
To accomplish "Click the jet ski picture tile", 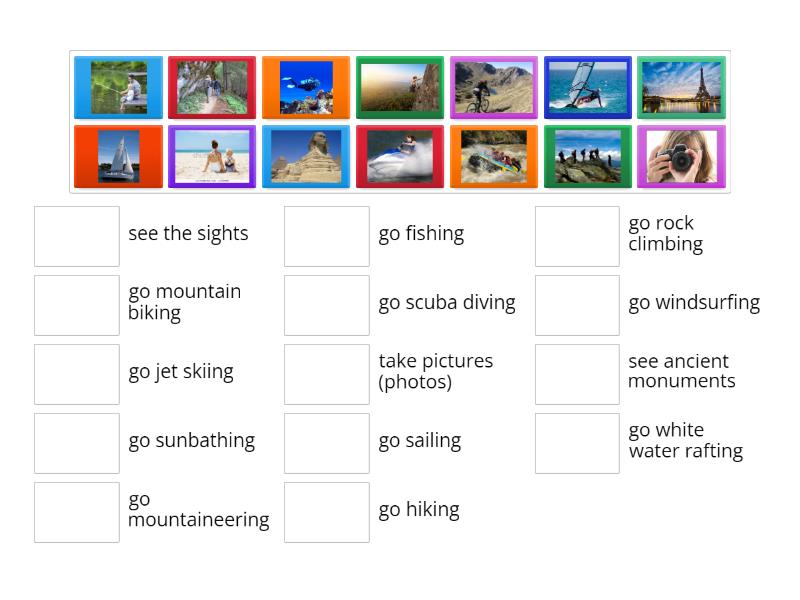I will 400,157.
